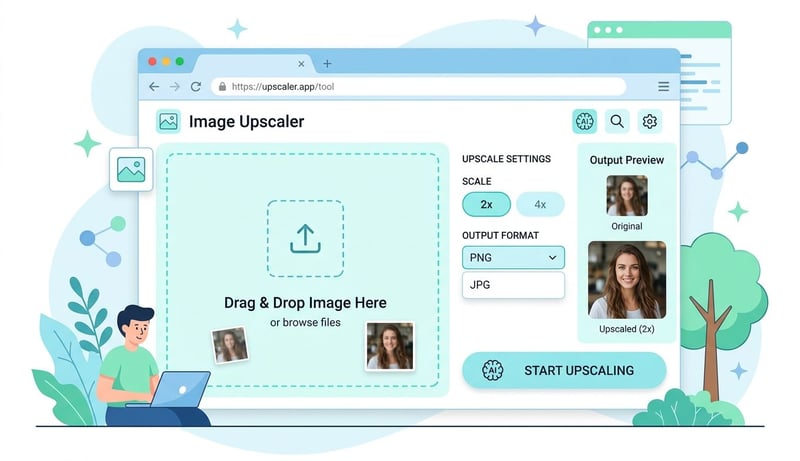Click the or browse files link

[x=305, y=322]
